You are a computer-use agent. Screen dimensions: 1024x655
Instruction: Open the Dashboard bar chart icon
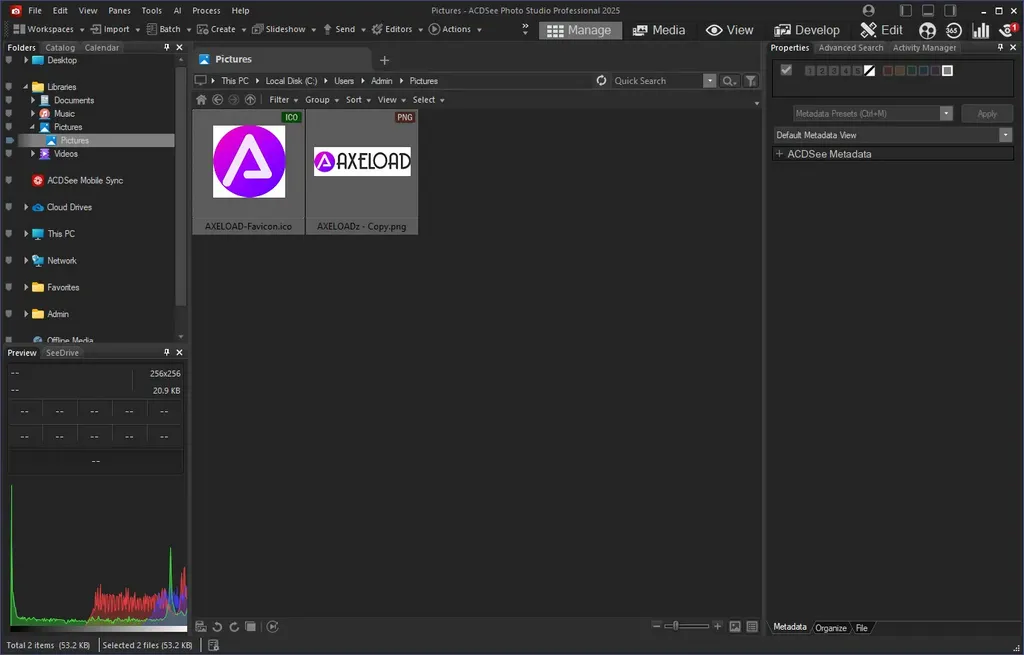pyautogui.click(x=980, y=30)
